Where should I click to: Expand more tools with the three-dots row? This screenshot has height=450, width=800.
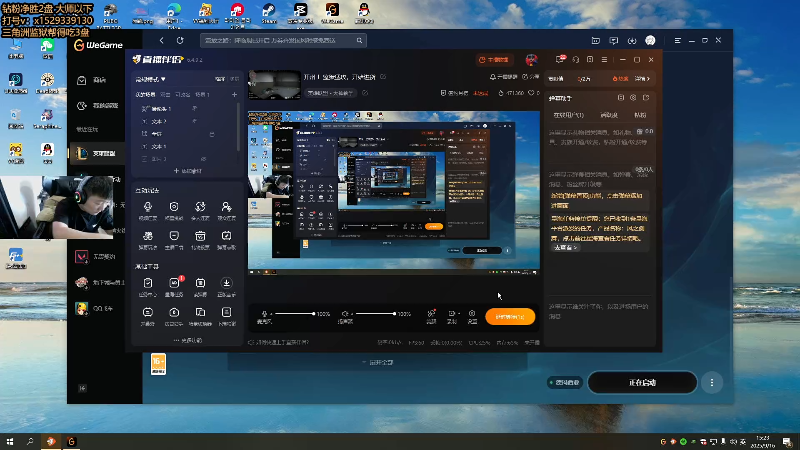pyautogui.click(x=187, y=340)
